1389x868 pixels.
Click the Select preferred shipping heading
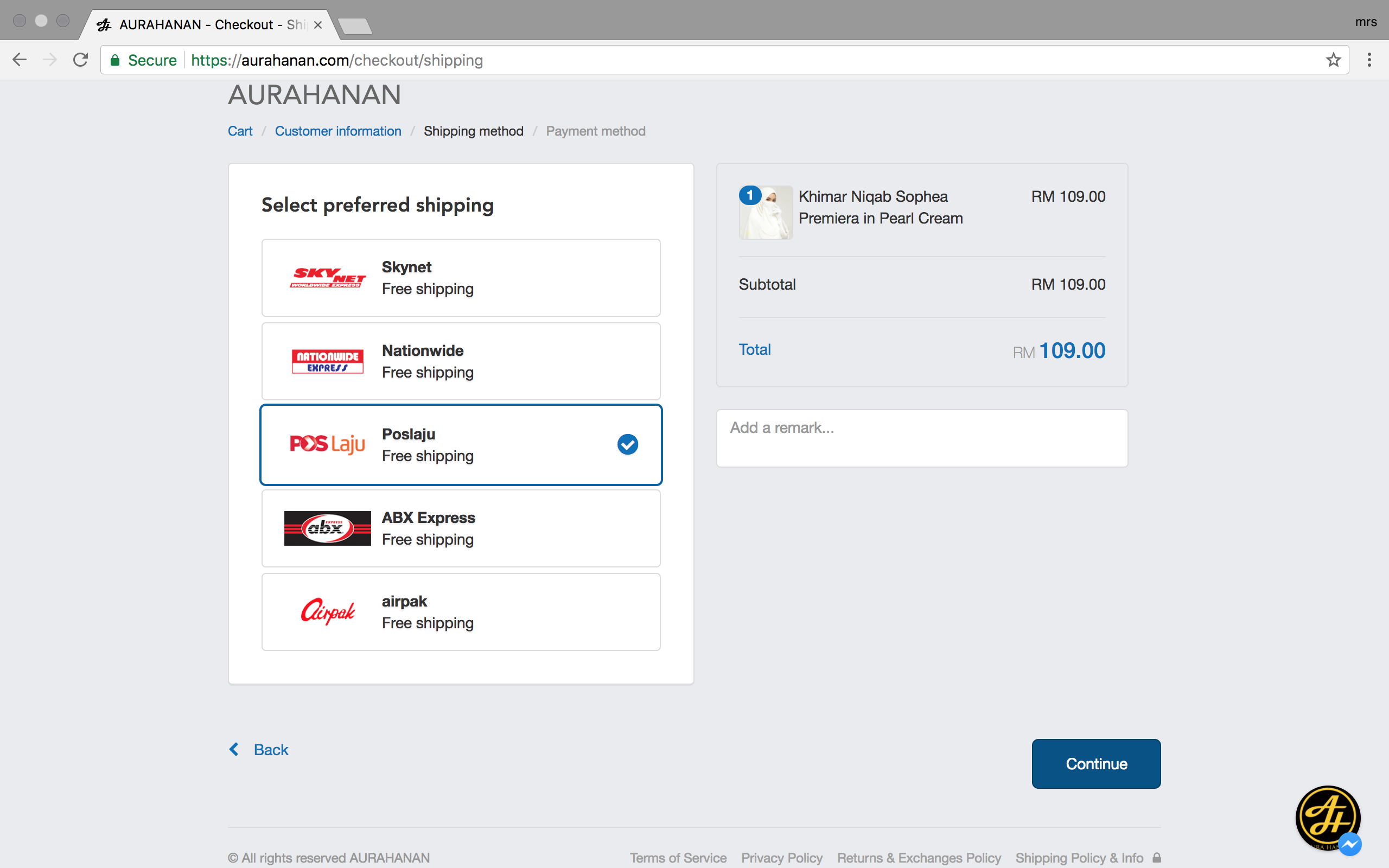378,205
